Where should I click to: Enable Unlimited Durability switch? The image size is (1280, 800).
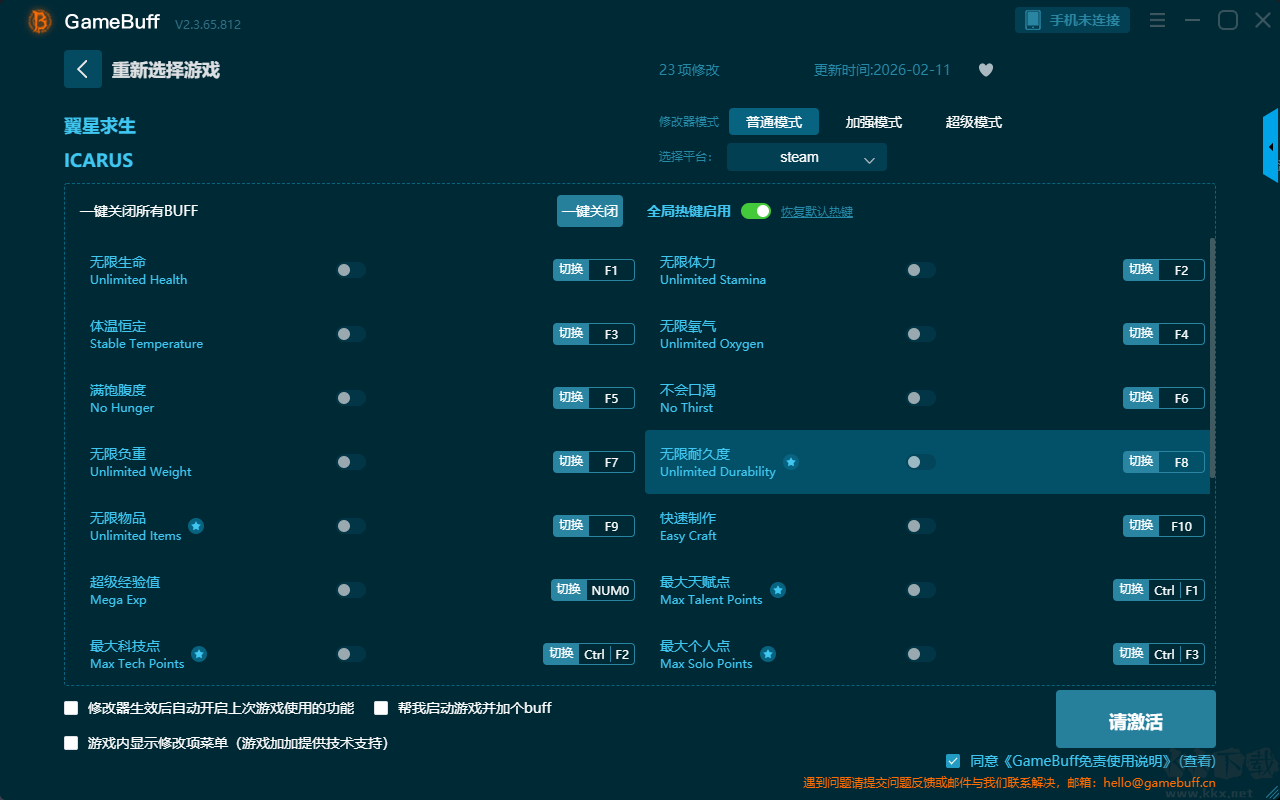click(x=921, y=462)
